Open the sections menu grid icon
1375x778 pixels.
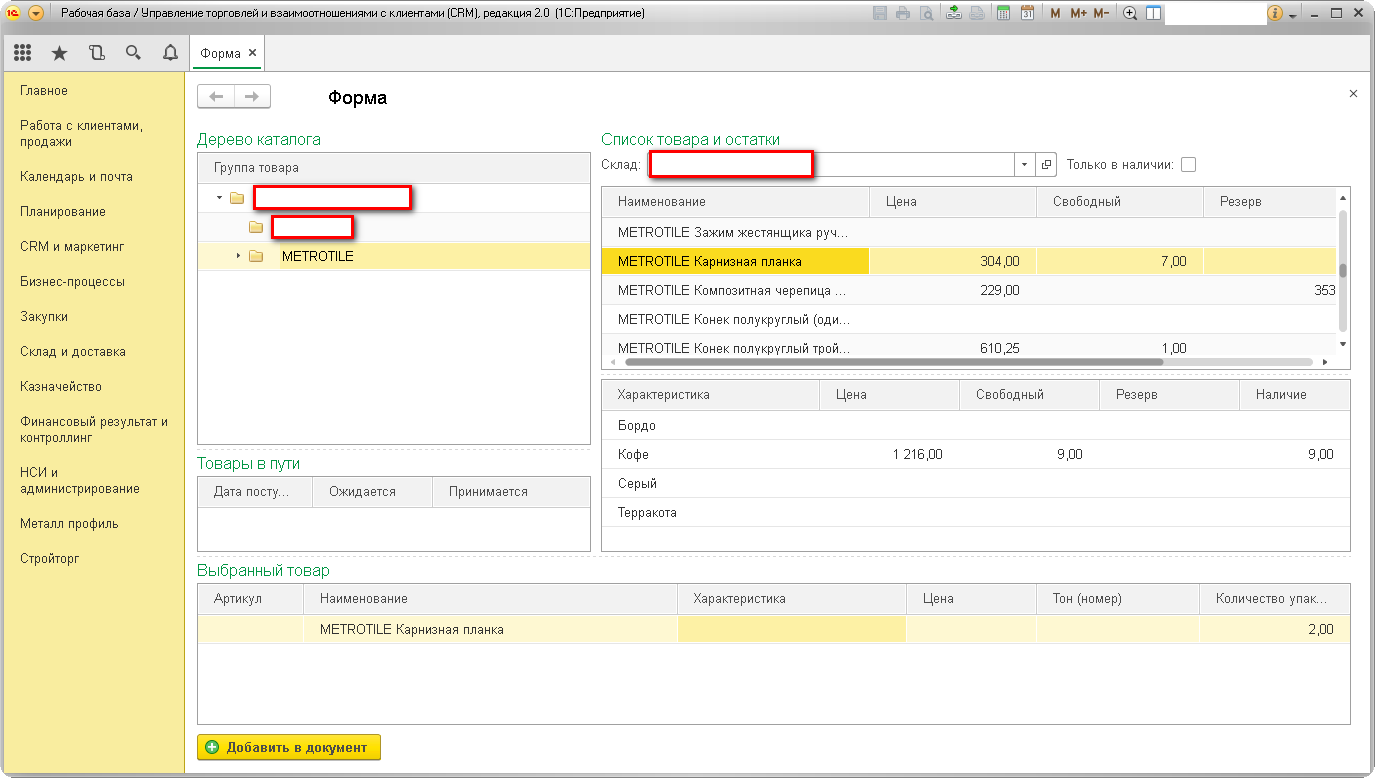pyautogui.click(x=22, y=53)
